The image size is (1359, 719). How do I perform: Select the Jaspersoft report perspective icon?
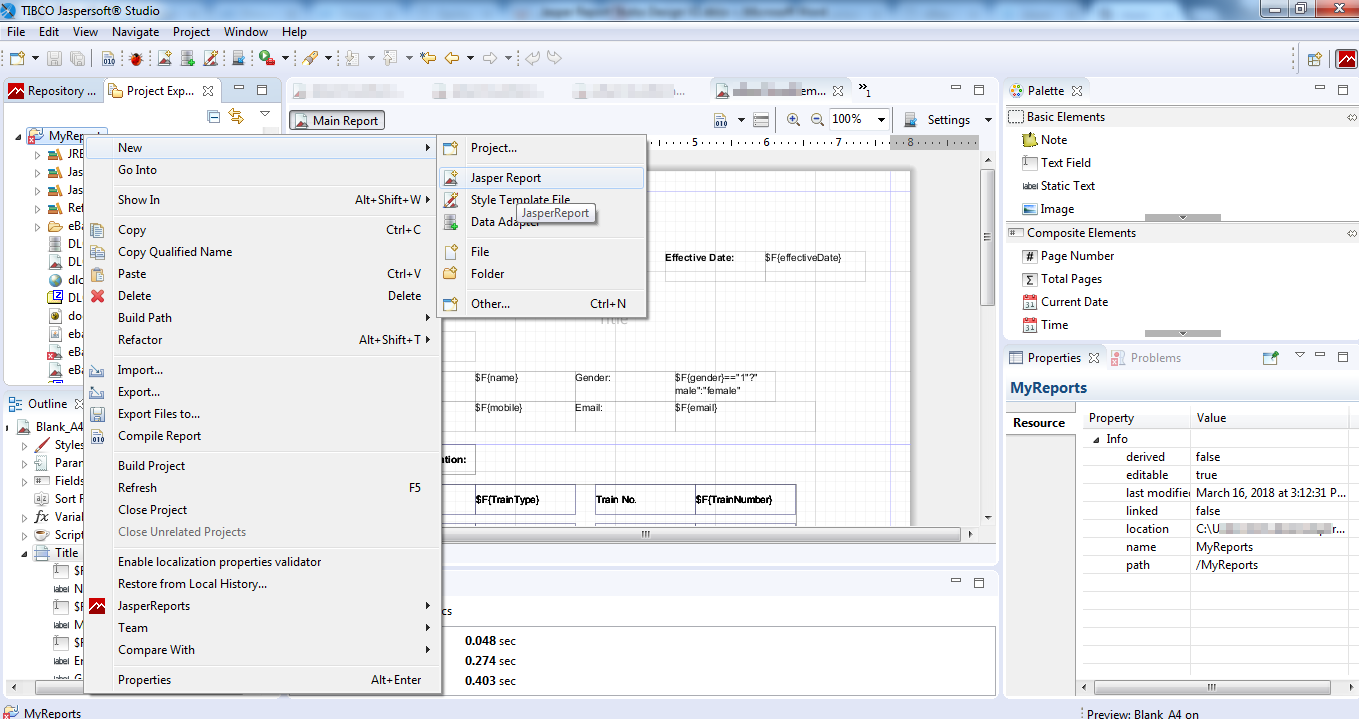pyautogui.click(x=1347, y=59)
